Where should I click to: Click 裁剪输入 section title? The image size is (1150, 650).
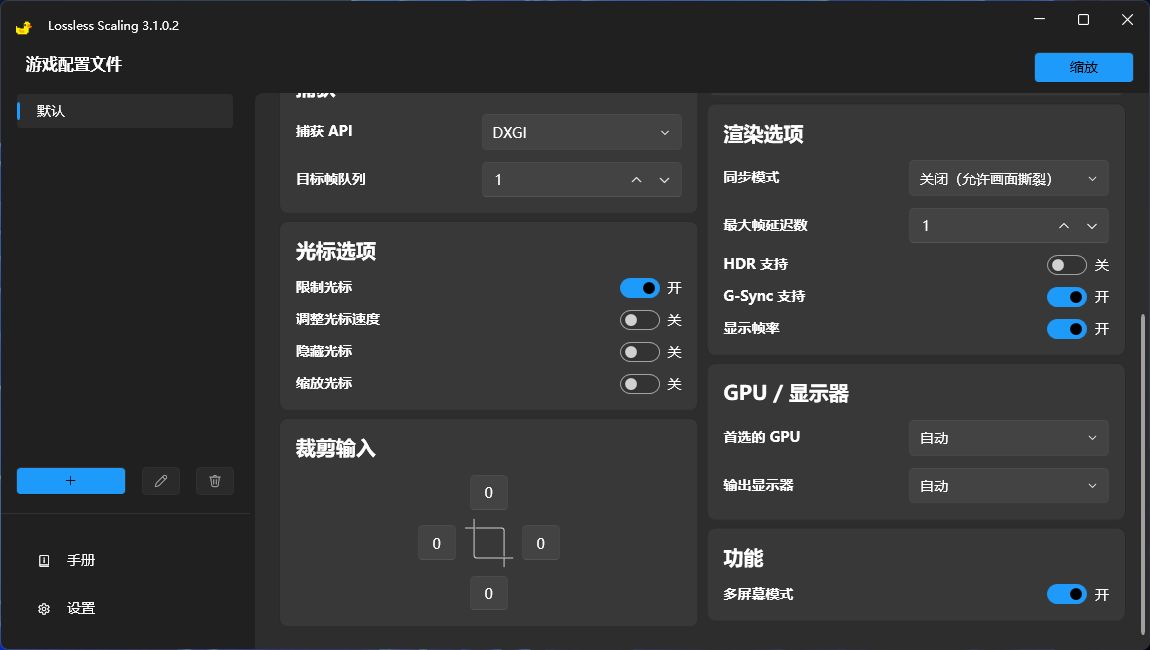click(335, 448)
